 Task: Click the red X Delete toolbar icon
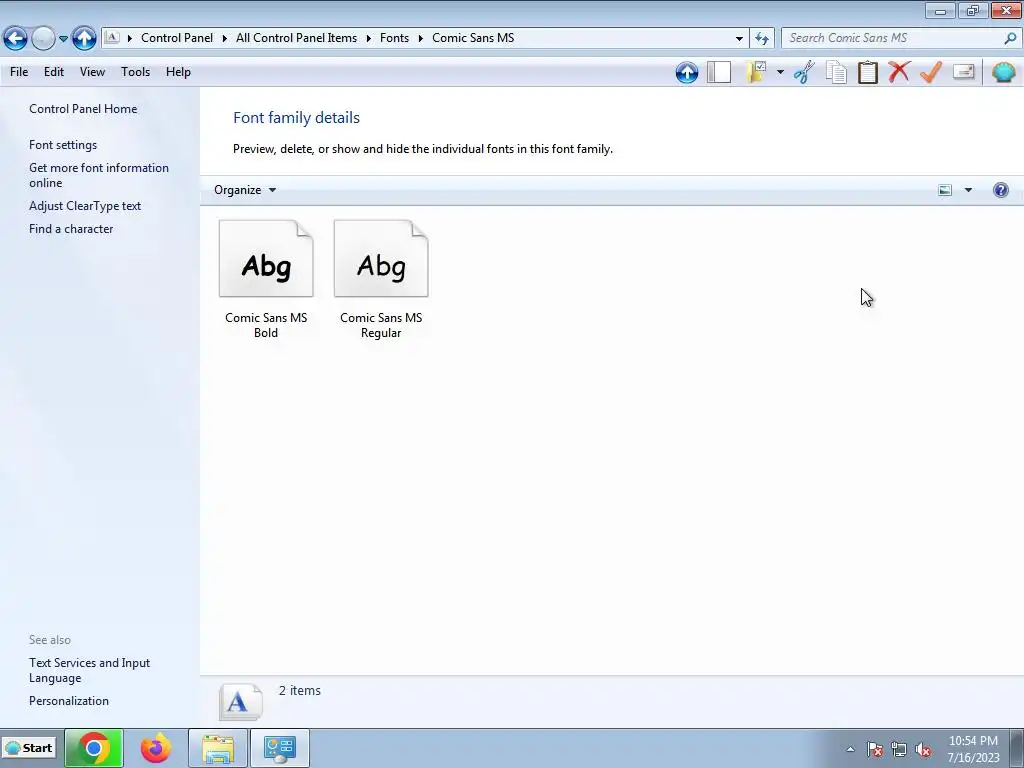(x=899, y=72)
